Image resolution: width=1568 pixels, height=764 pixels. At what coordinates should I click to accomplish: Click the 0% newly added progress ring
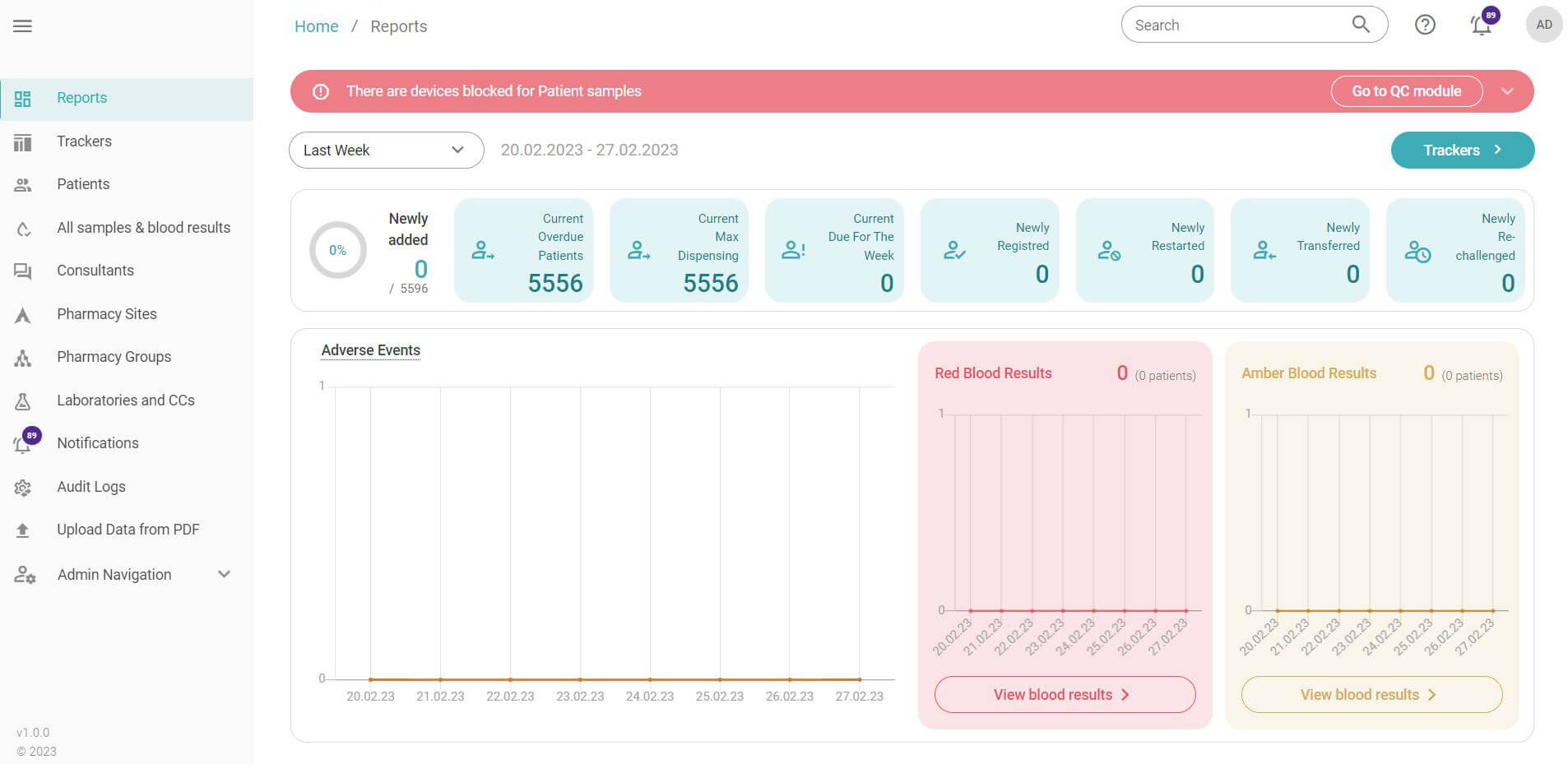pyautogui.click(x=338, y=250)
